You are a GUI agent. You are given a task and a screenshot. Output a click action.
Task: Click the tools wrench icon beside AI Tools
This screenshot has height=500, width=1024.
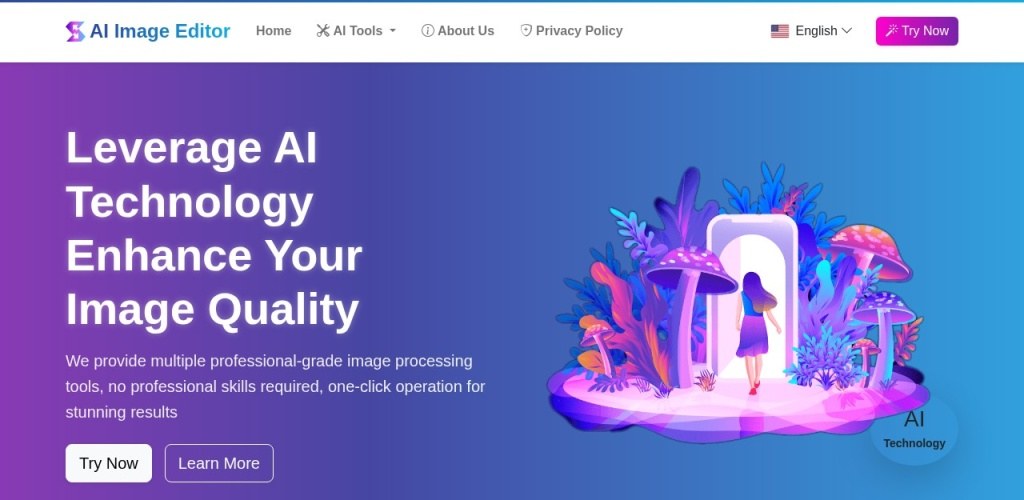[323, 31]
